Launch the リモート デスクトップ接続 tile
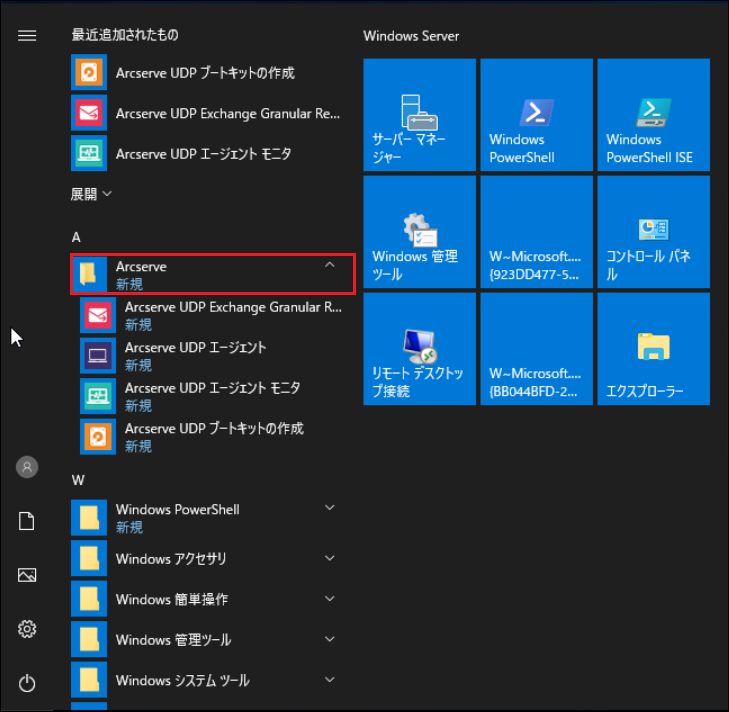729x712 pixels. click(x=419, y=349)
